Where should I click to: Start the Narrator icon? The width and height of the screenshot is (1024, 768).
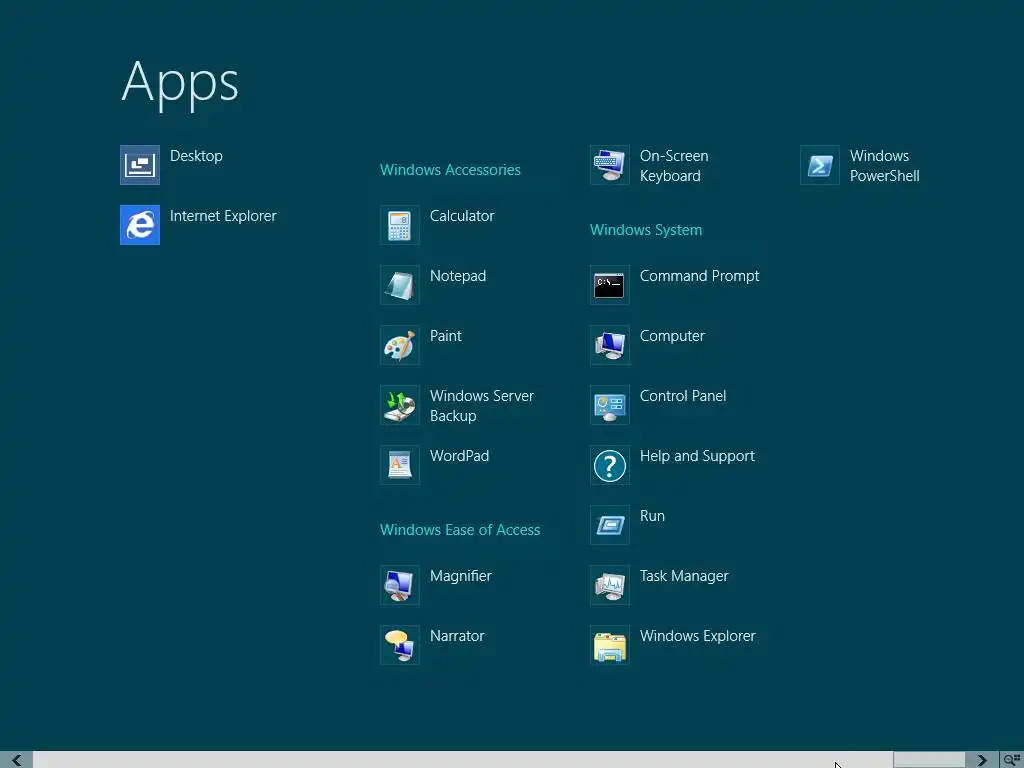click(x=400, y=645)
